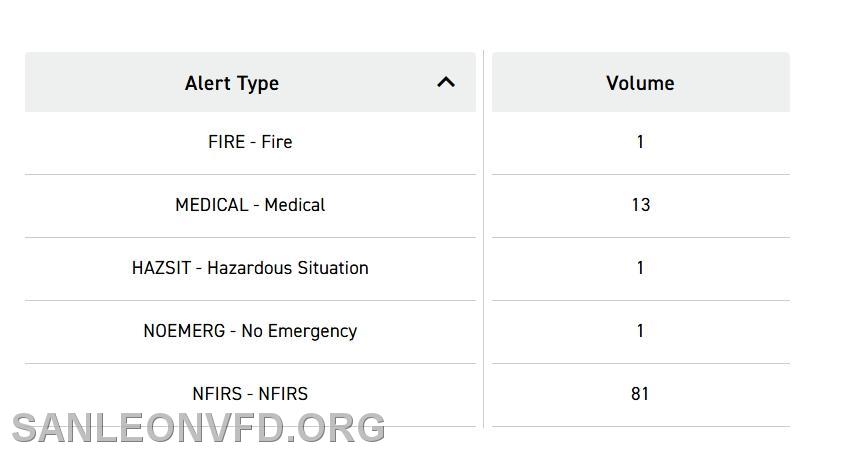
Task: Select the FIRE - Fire row
Action: (250, 143)
